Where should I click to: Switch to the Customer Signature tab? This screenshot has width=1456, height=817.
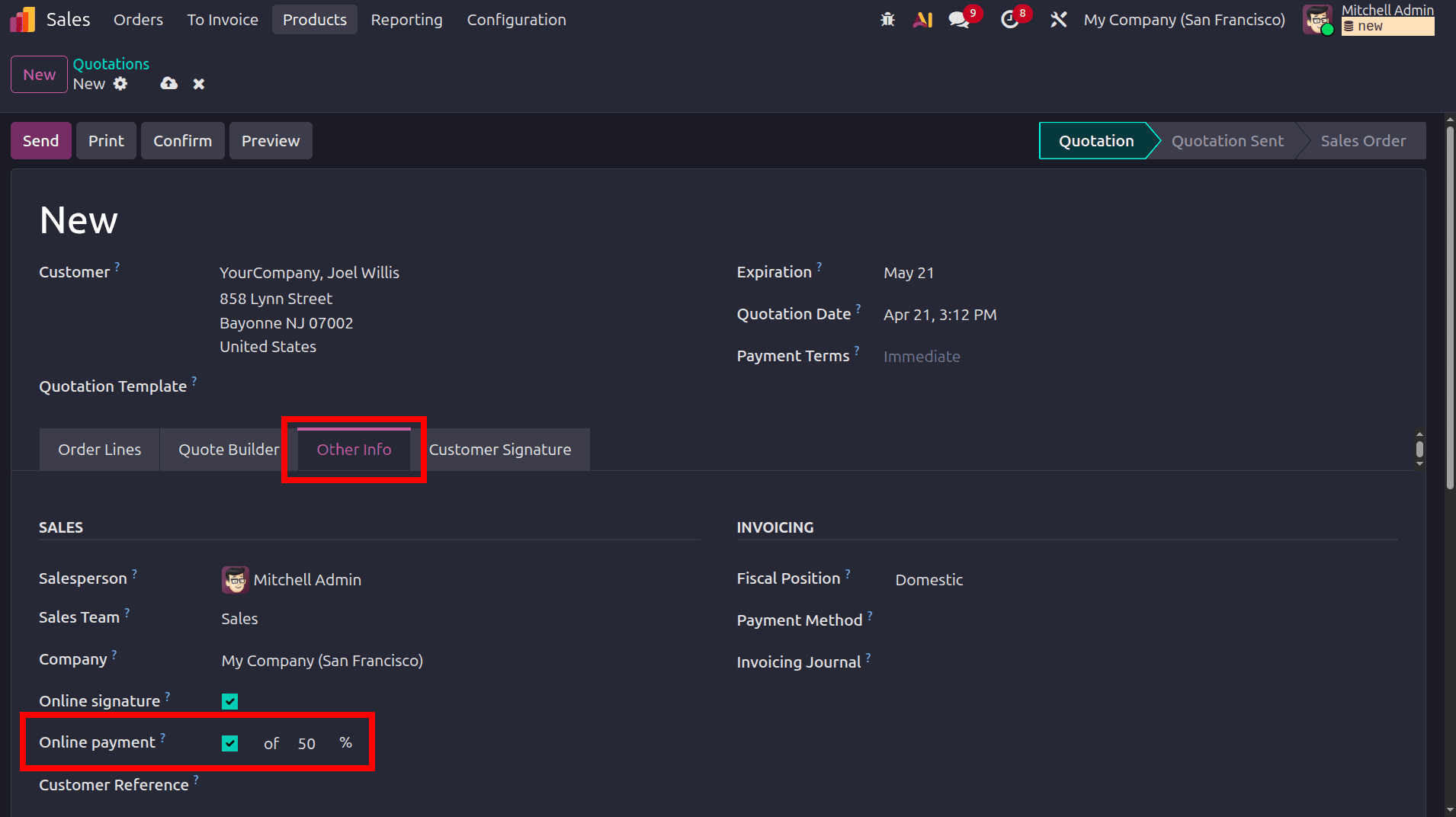pyautogui.click(x=500, y=449)
